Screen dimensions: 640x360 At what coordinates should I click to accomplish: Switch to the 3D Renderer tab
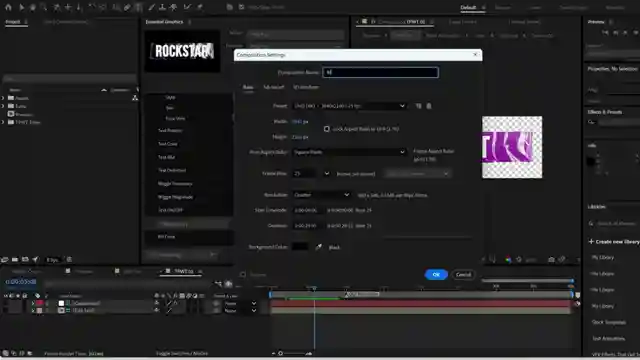click(306, 87)
